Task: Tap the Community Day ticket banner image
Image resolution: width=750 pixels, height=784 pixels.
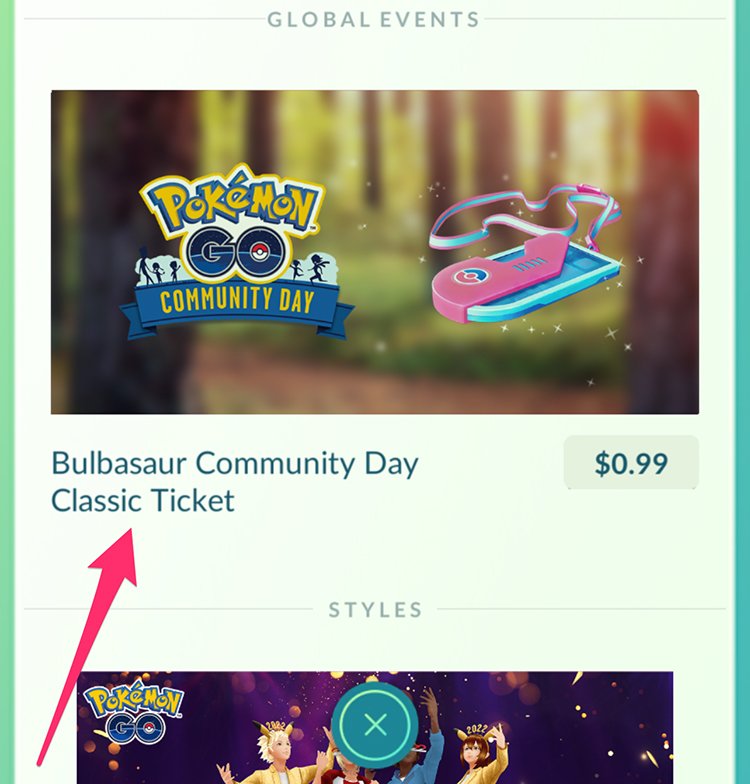Action: coord(375,252)
